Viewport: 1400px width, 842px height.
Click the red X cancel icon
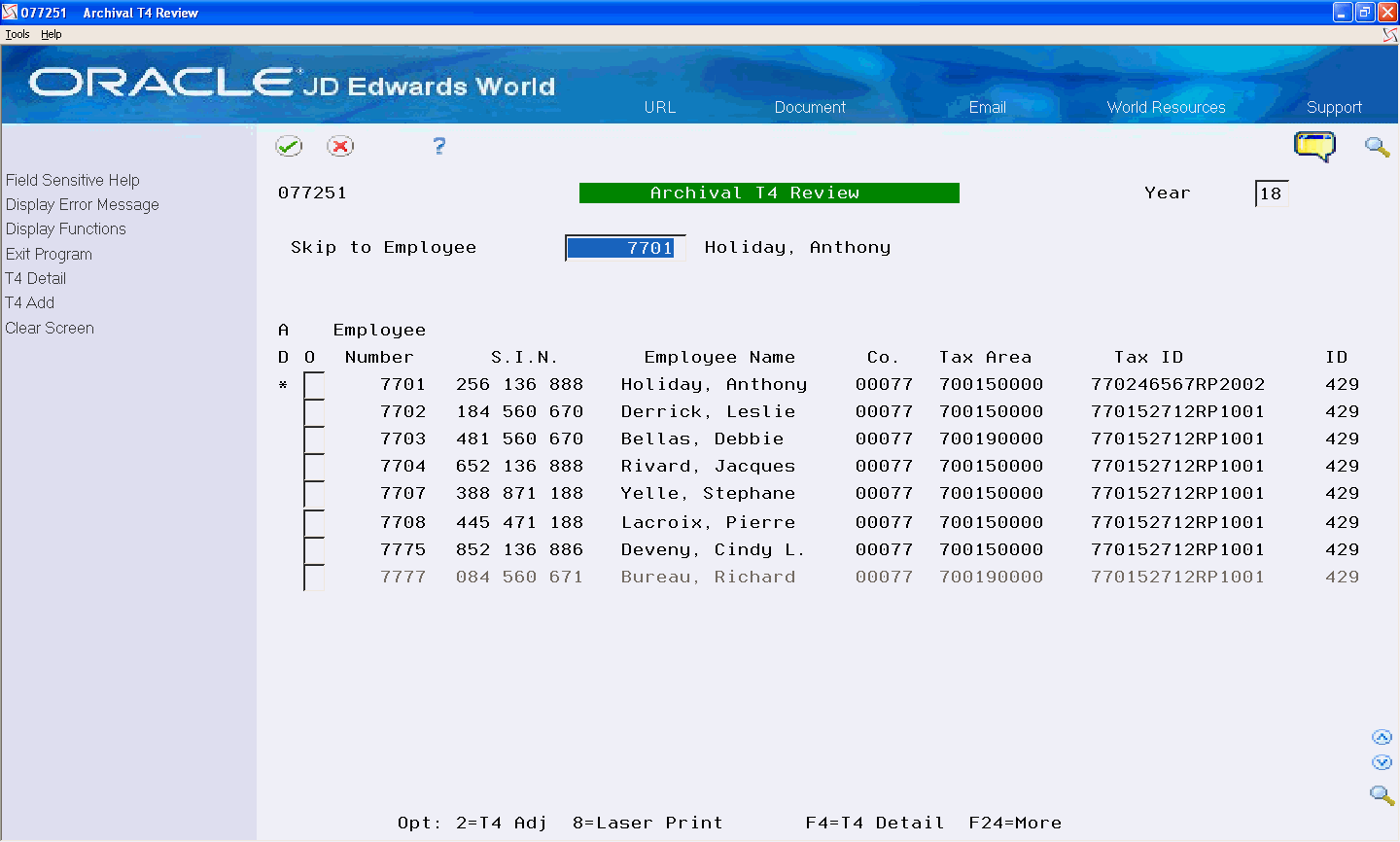(340, 146)
